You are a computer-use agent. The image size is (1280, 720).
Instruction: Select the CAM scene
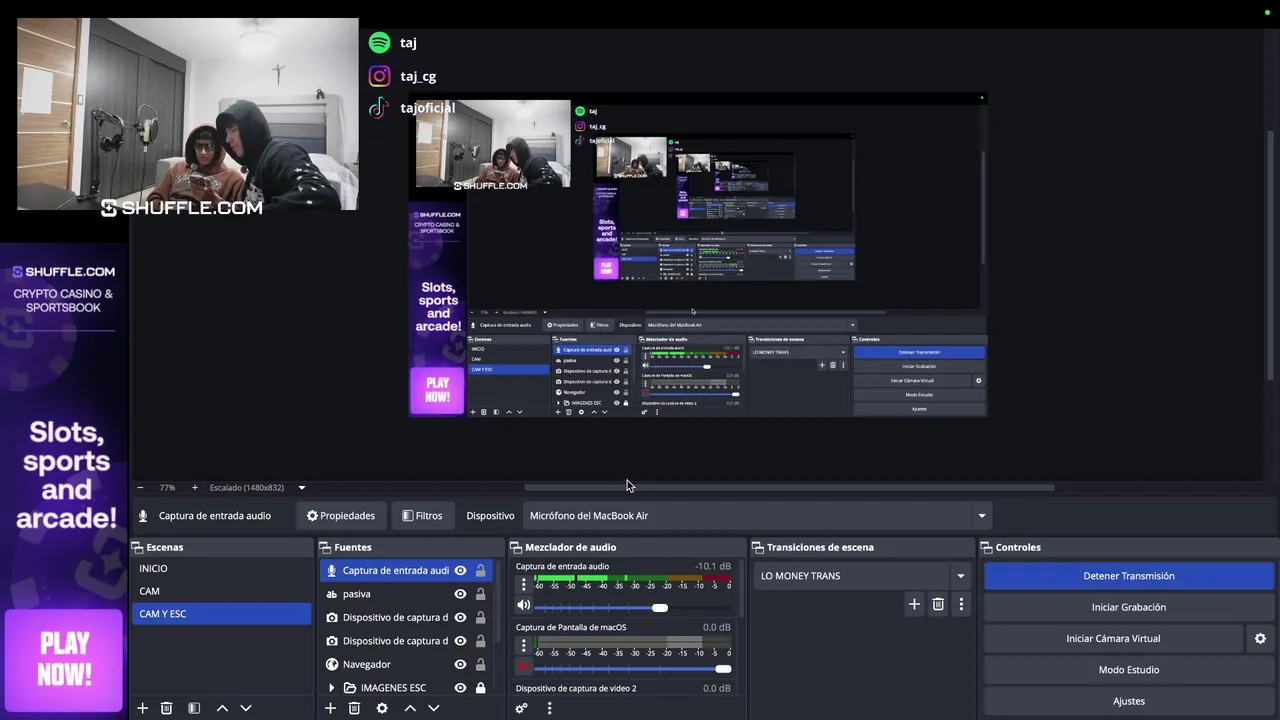click(x=221, y=591)
